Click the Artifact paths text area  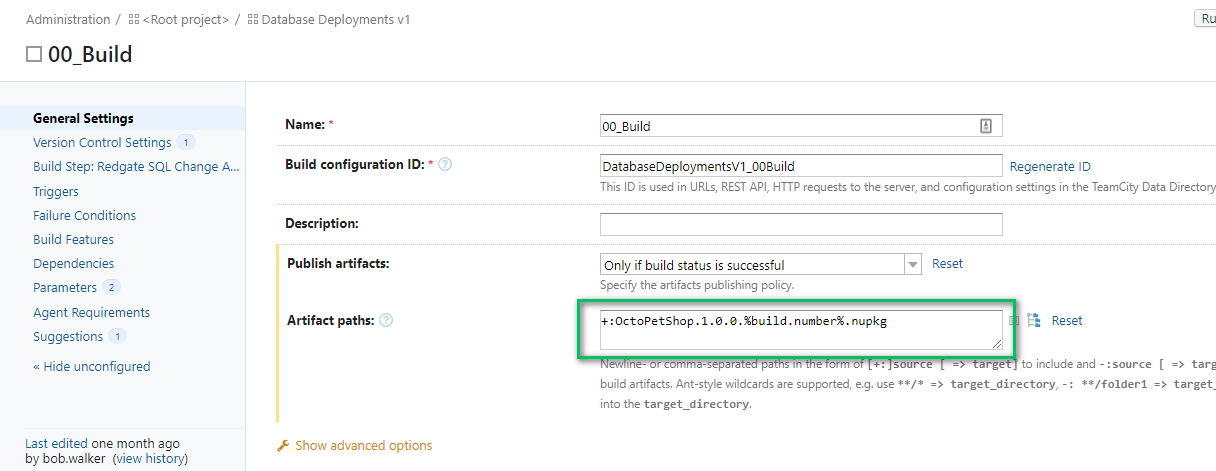(800, 329)
